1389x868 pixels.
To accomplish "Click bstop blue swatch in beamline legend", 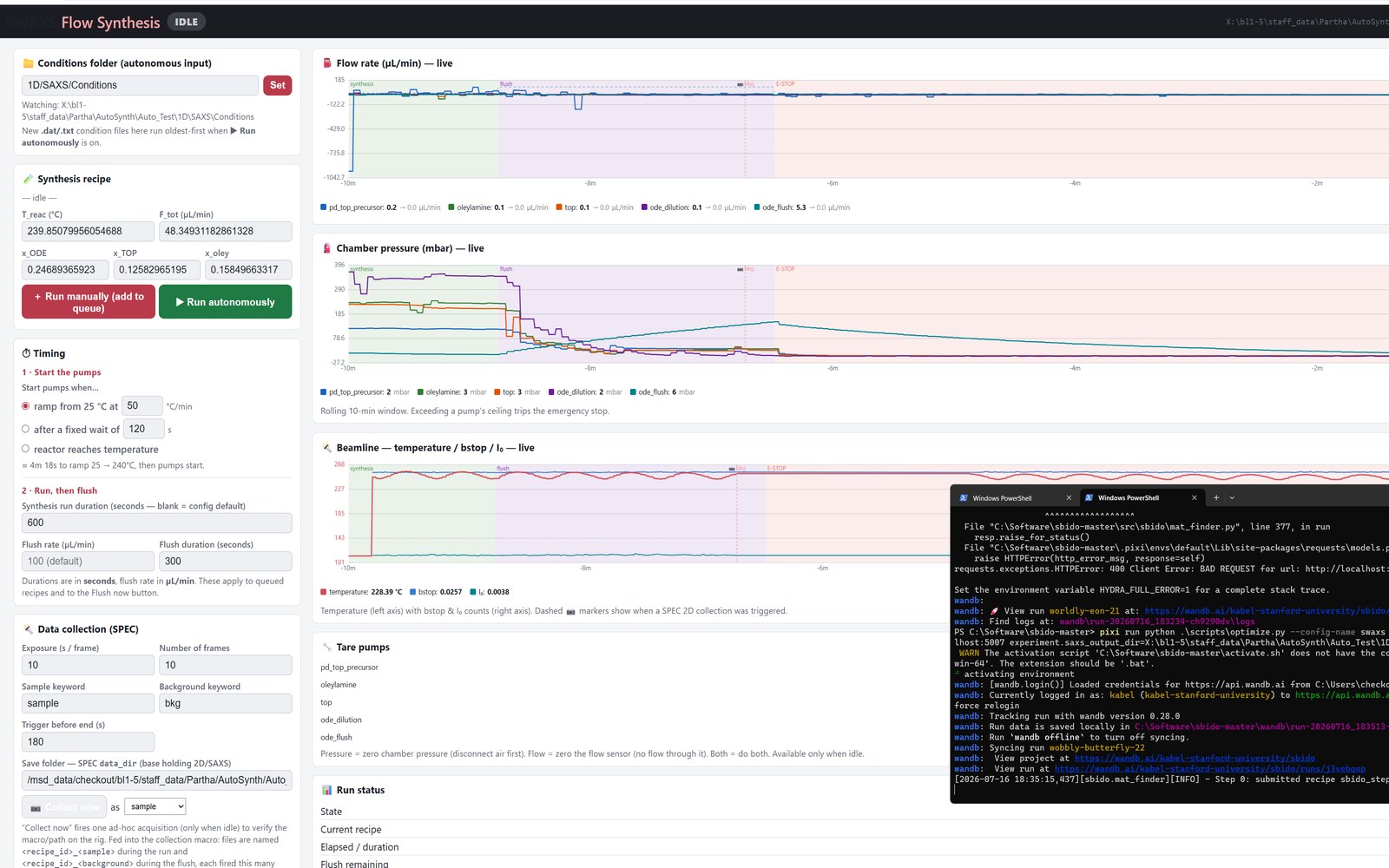I will (x=413, y=592).
